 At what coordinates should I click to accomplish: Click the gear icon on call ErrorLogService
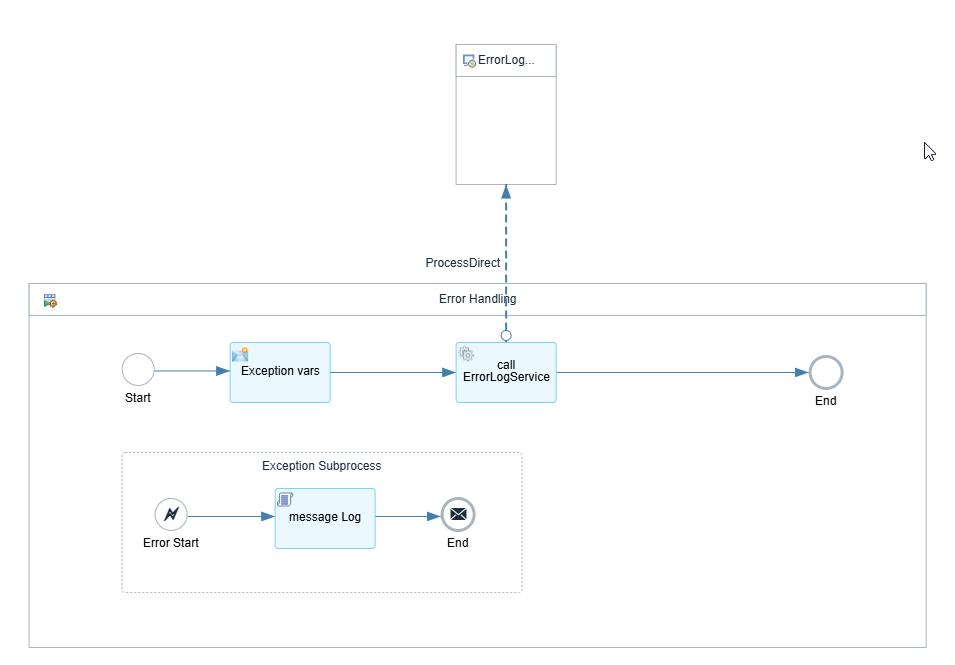[x=466, y=353]
